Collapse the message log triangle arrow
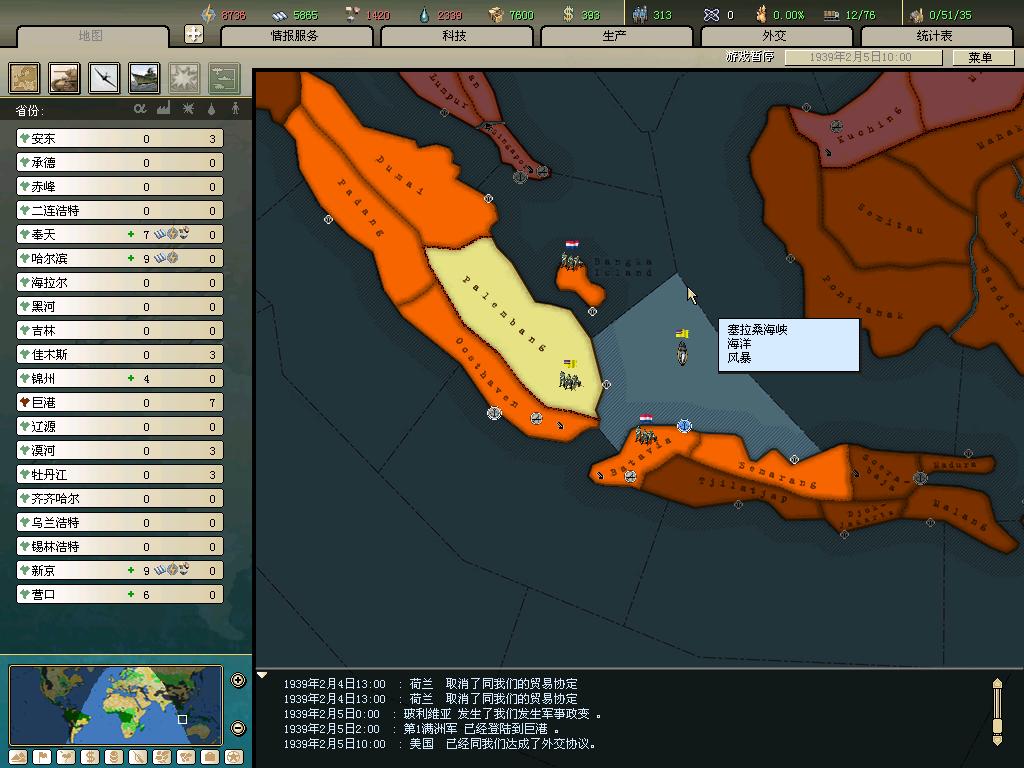The image size is (1024, 768). click(263, 676)
